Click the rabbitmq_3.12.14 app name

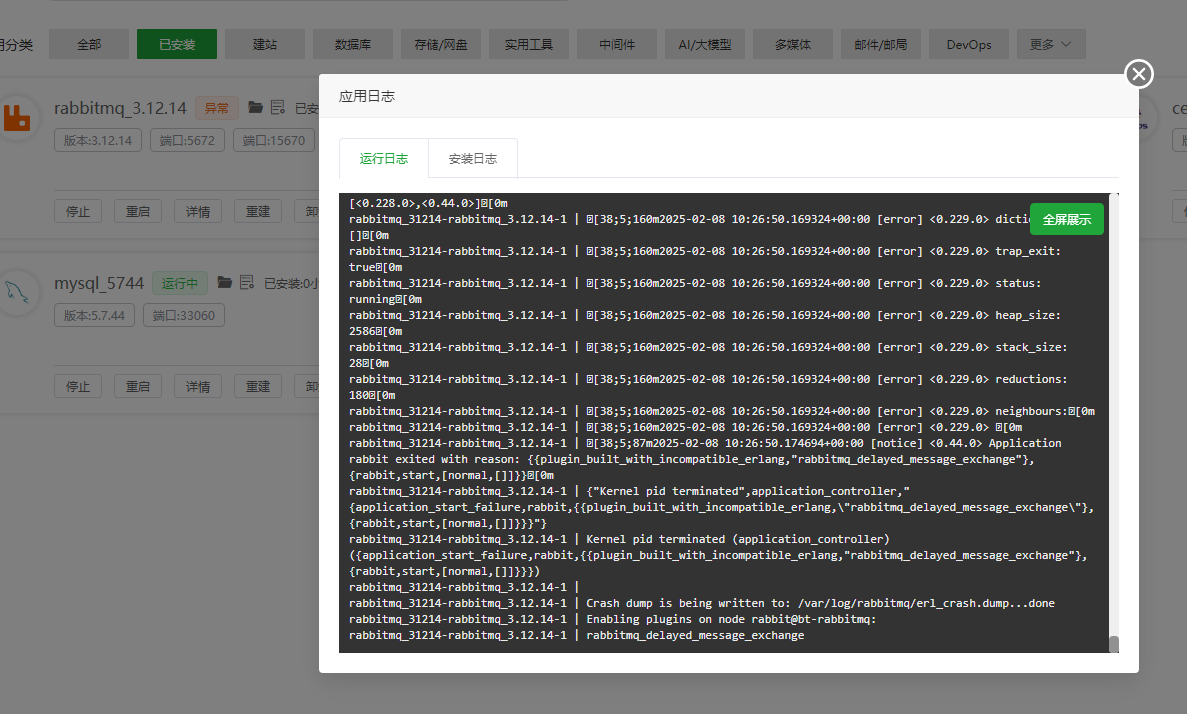tap(120, 108)
